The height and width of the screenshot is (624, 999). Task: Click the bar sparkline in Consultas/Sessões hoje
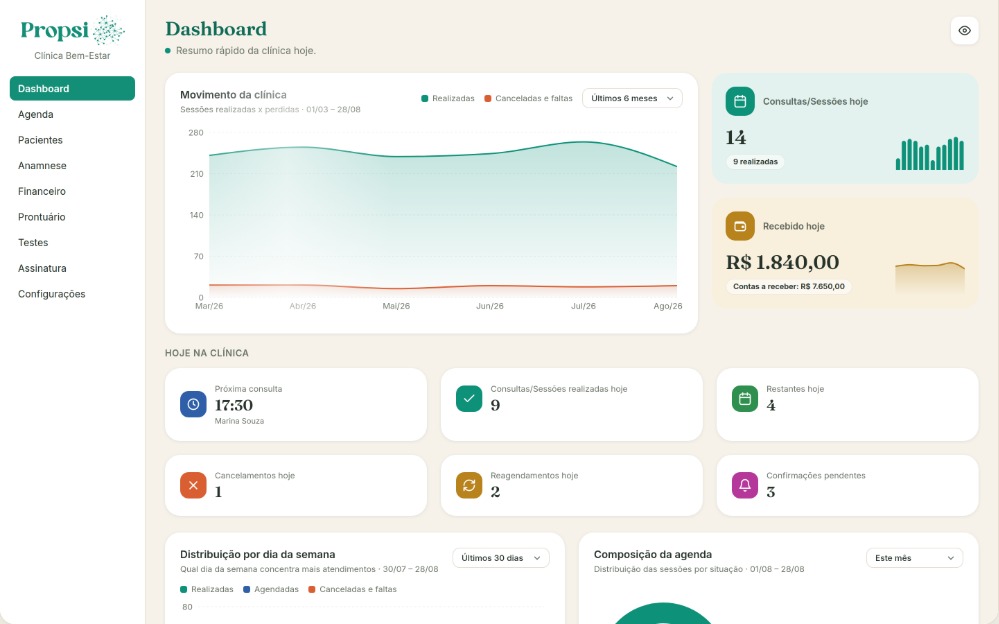pyautogui.click(x=930, y=154)
